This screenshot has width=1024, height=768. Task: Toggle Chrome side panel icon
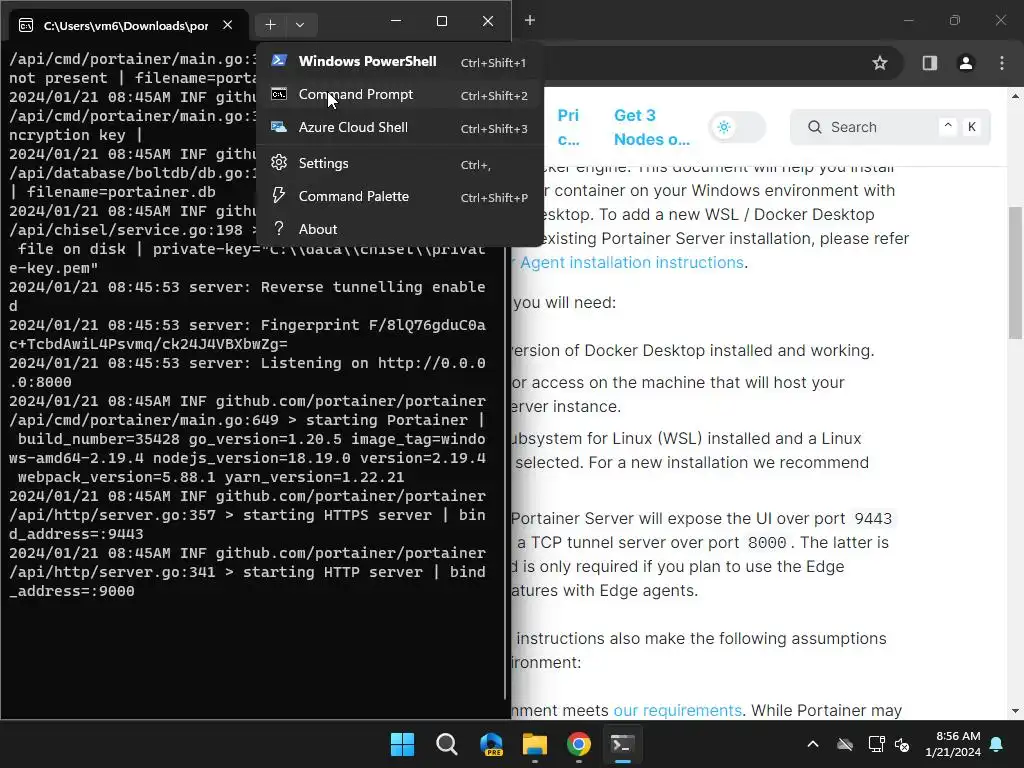pyautogui.click(x=929, y=63)
